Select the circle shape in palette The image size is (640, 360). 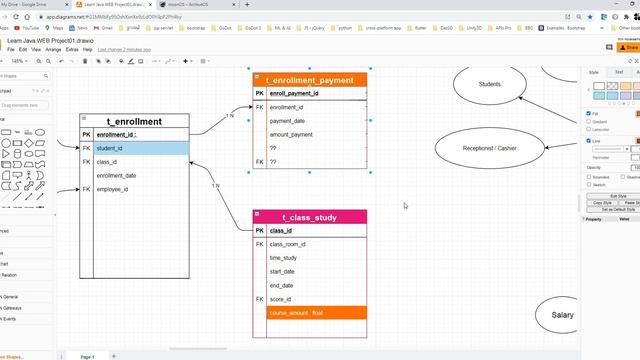(6, 143)
